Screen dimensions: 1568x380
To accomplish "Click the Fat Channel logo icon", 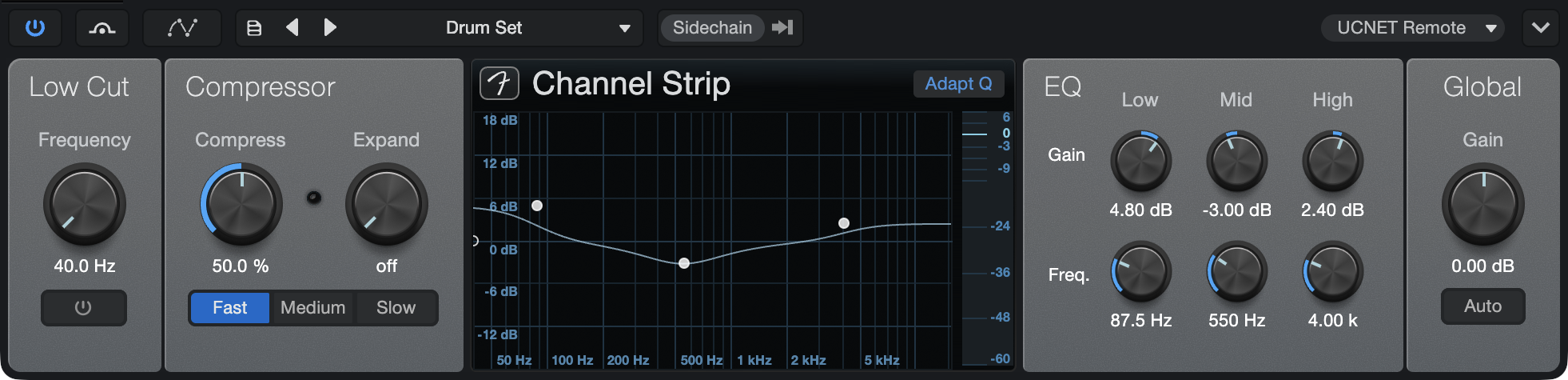I will (x=499, y=83).
